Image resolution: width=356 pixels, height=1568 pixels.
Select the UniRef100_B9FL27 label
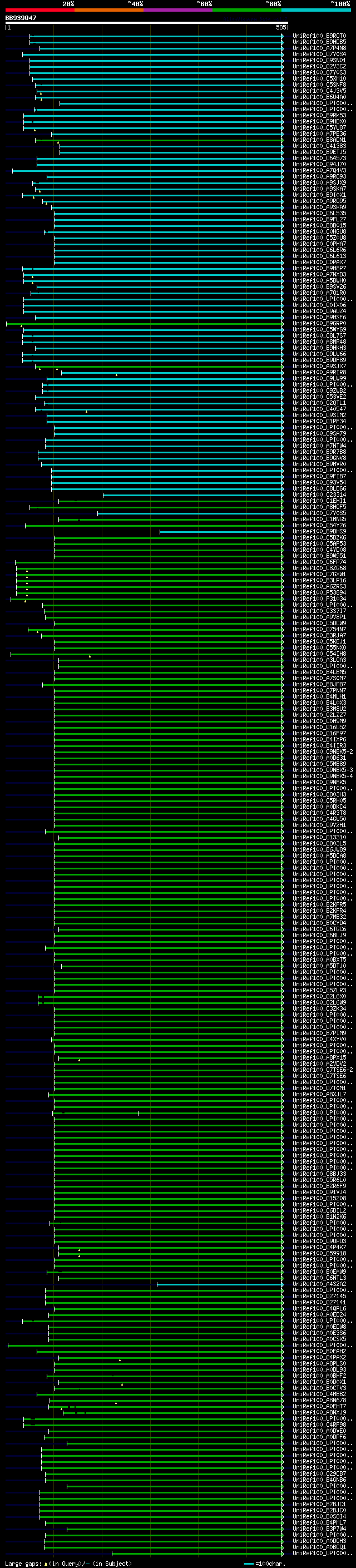tap(319, 219)
